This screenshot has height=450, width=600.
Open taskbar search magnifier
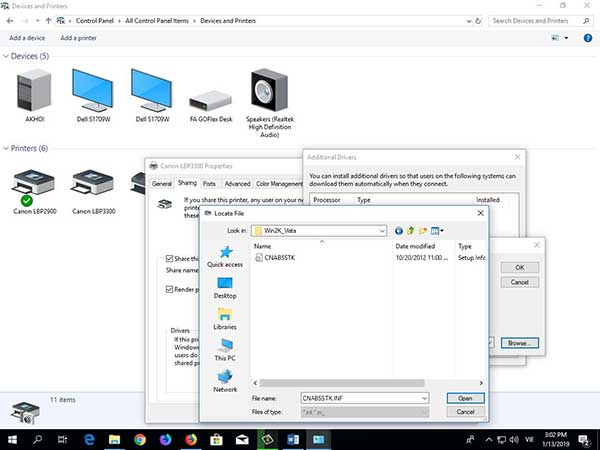coord(38,440)
